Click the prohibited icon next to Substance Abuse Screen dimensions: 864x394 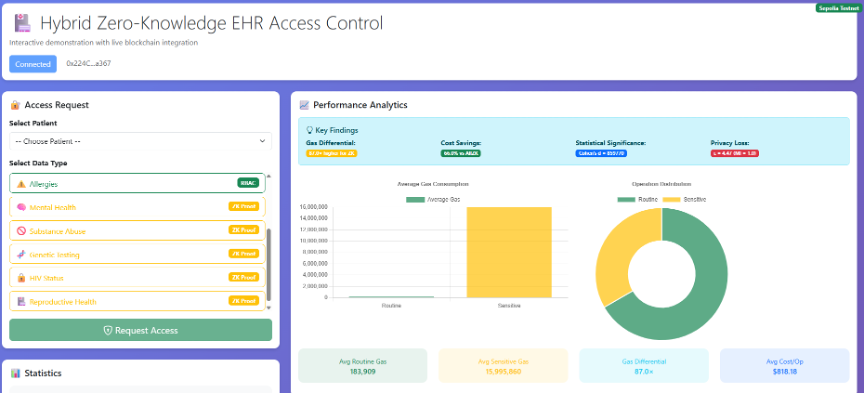21,231
